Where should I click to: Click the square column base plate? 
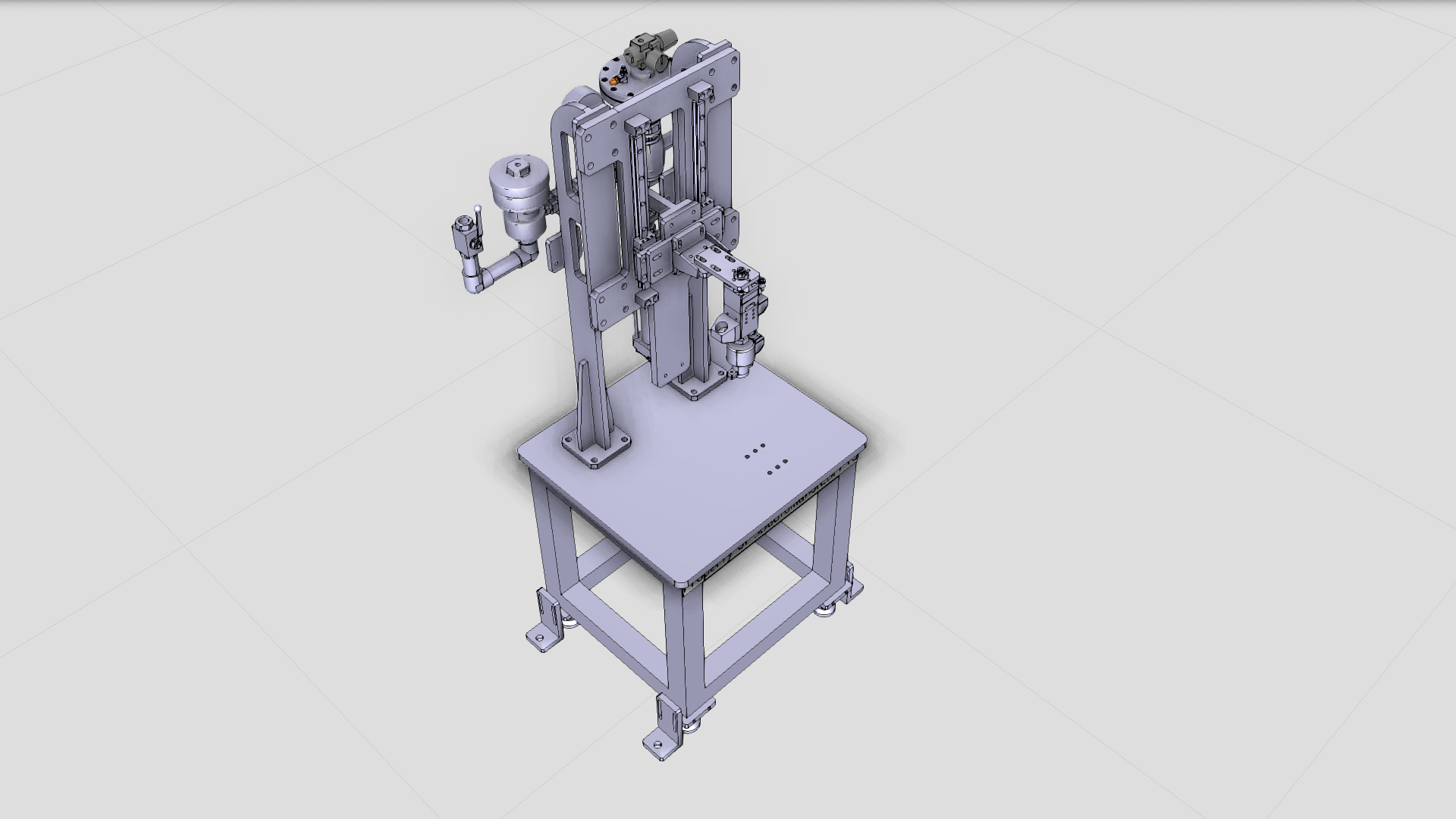(x=596, y=453)
